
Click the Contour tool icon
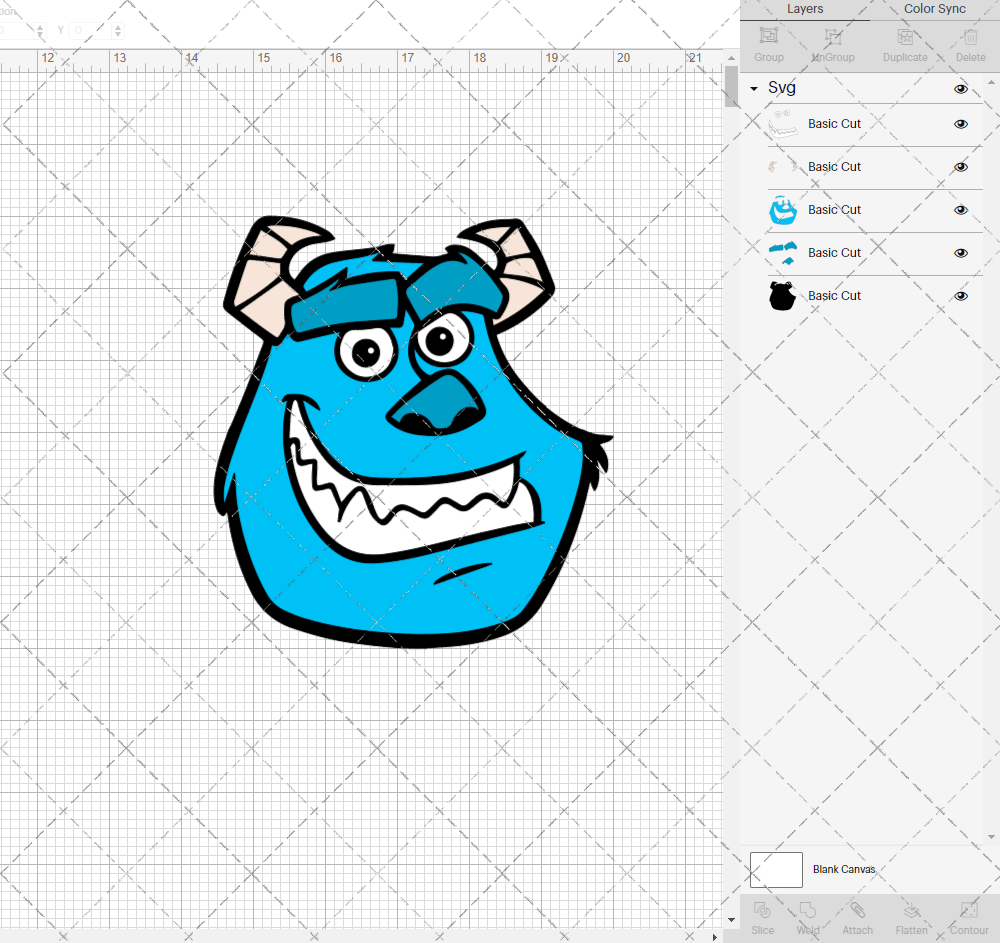pyautogui.click(x=969, y=910)
